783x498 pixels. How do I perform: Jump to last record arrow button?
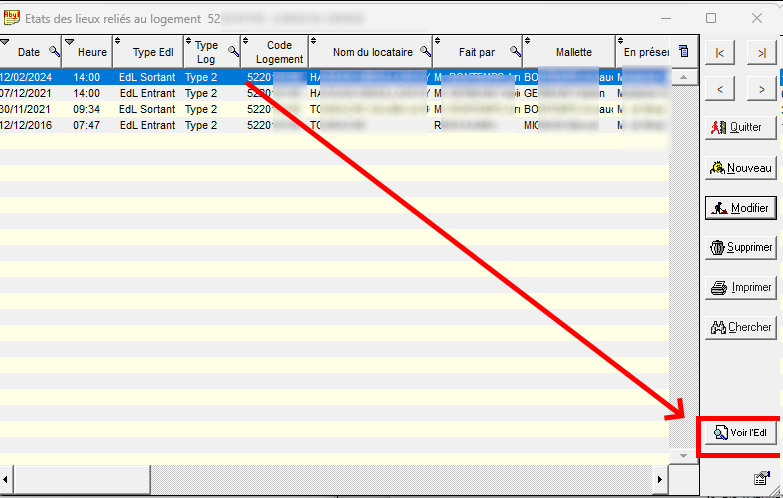click(761, 52)
